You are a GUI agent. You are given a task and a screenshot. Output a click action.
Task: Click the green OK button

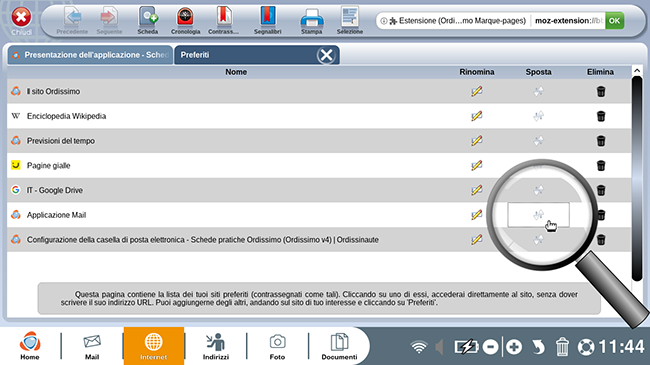(x=614, y=20)
